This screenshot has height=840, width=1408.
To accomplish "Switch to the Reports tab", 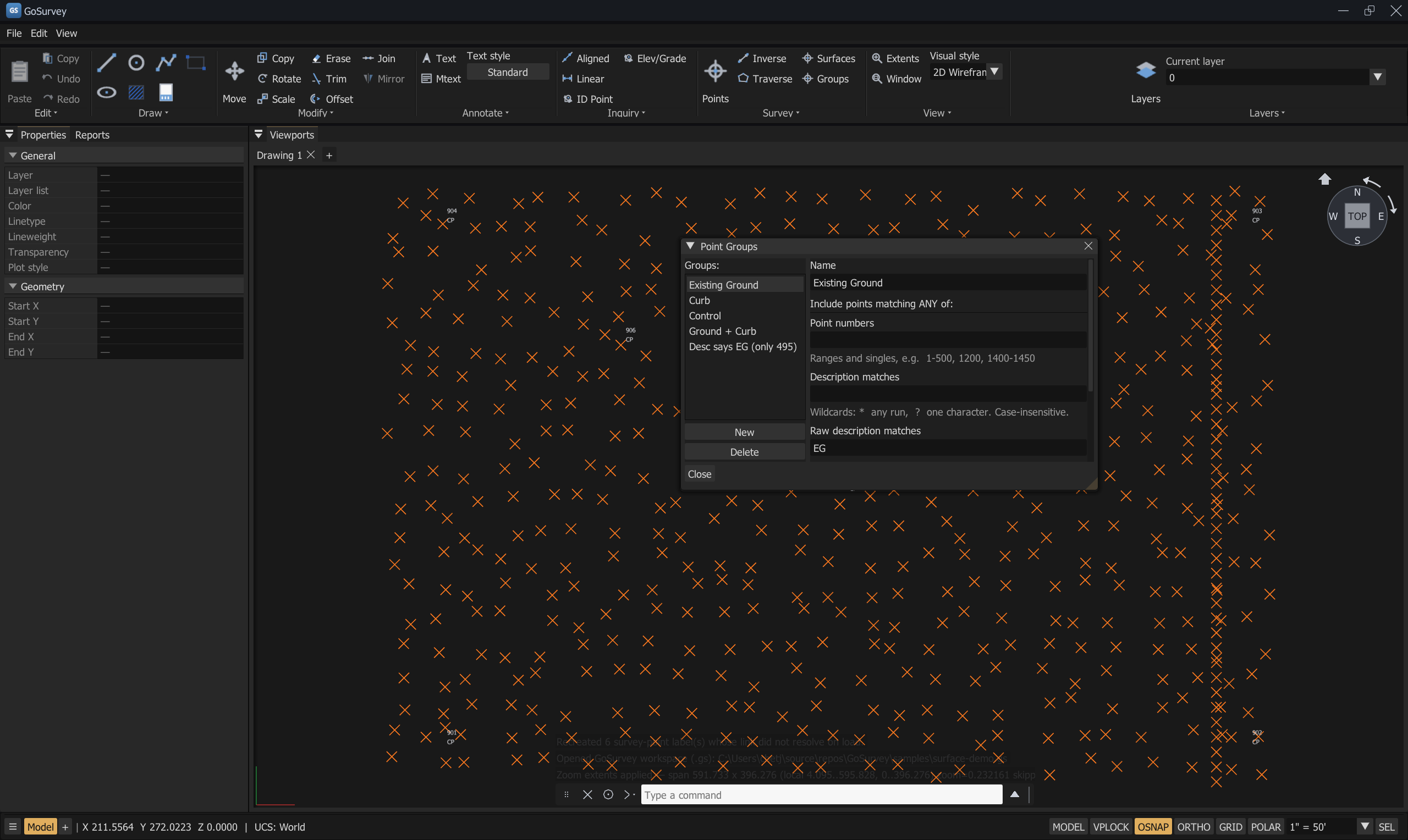I will [92, 135].
